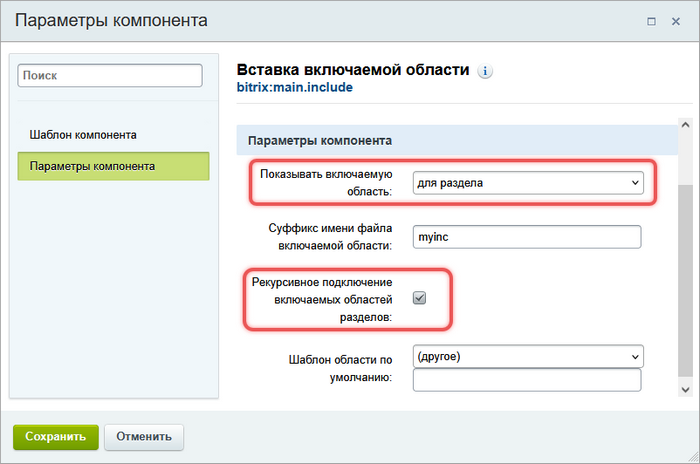Uncheck the Рекурсивное подключение checkbox
Screen dimensions: 700x464
pos(420,297)
